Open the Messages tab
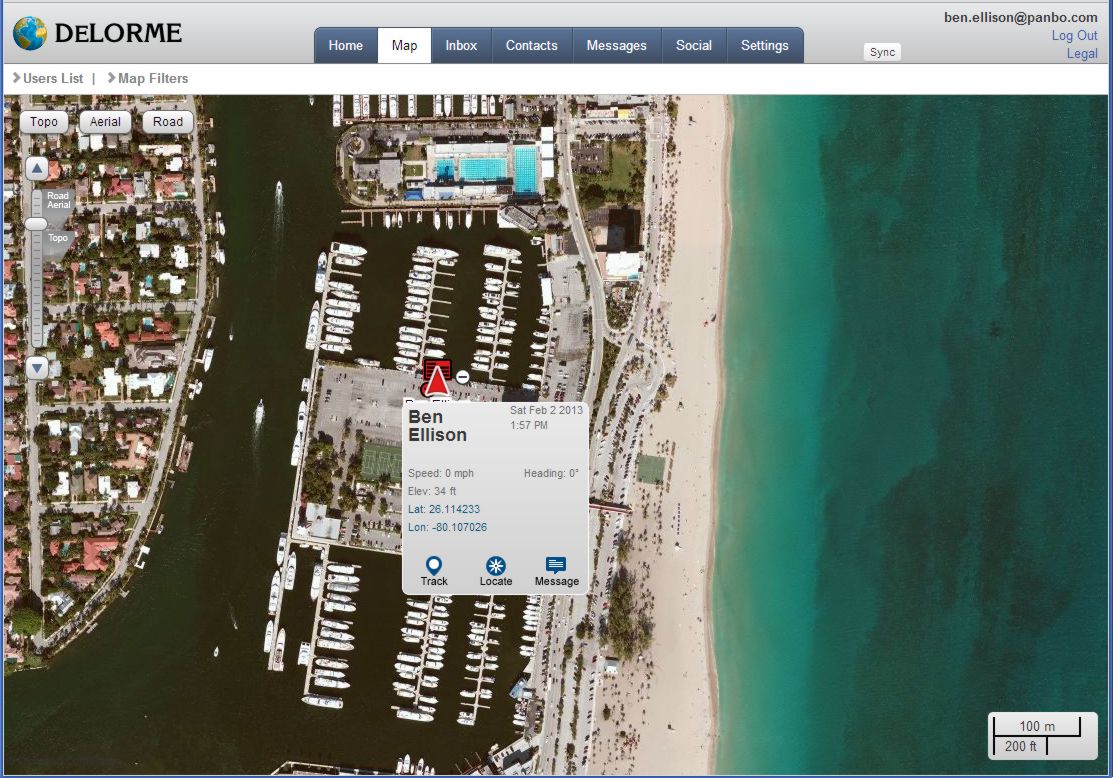 [617, 45]
